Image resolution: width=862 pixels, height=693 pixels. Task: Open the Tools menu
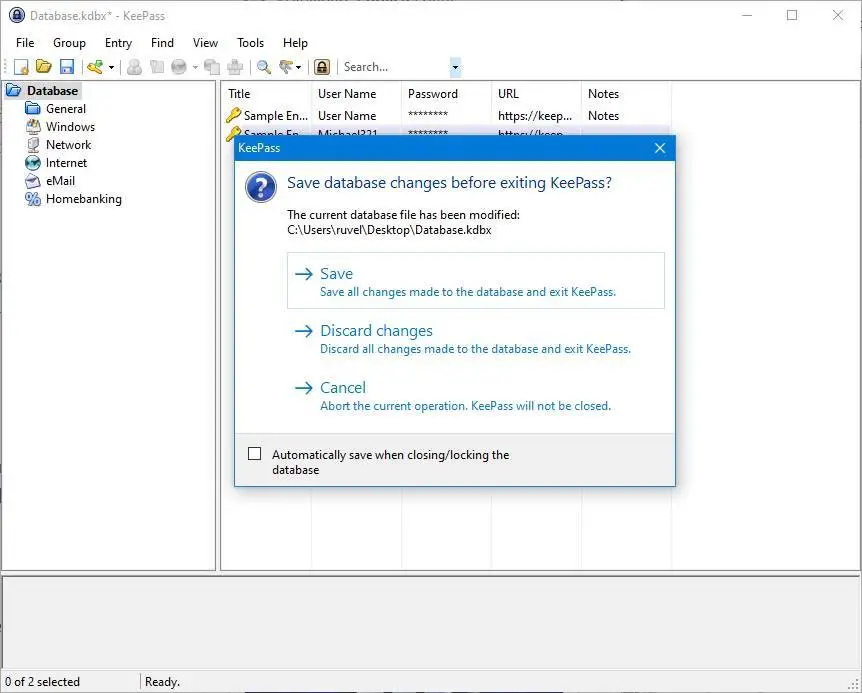[x=250, y=43]
